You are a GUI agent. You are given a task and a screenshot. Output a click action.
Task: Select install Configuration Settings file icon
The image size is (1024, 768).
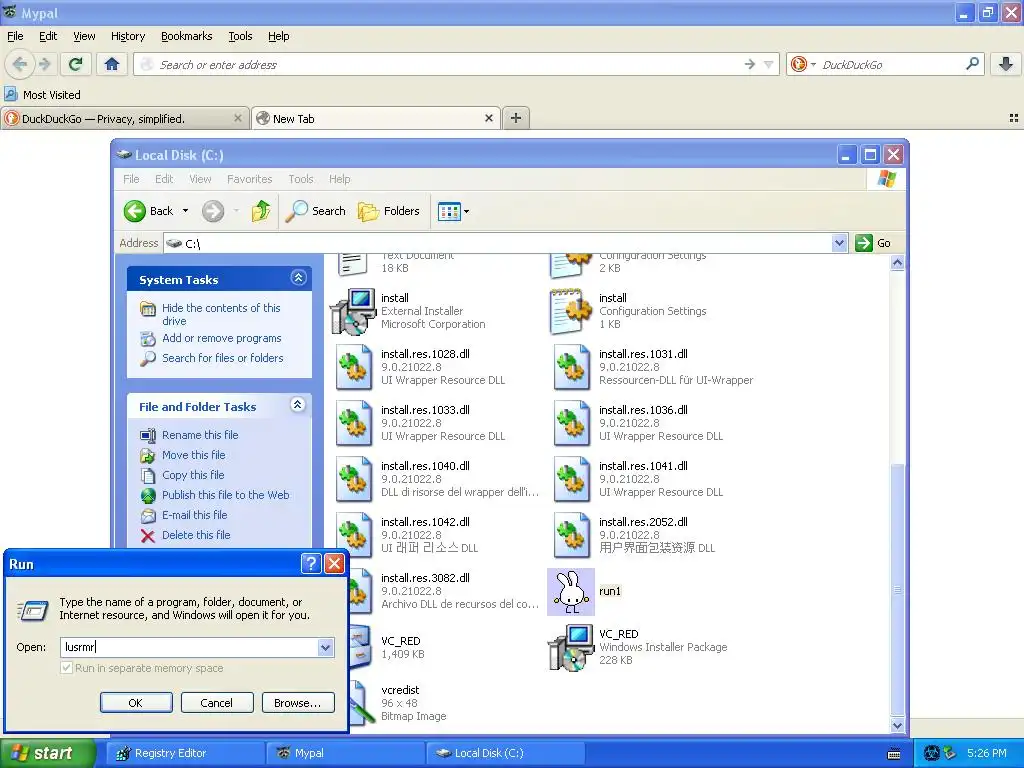(571, 312)
